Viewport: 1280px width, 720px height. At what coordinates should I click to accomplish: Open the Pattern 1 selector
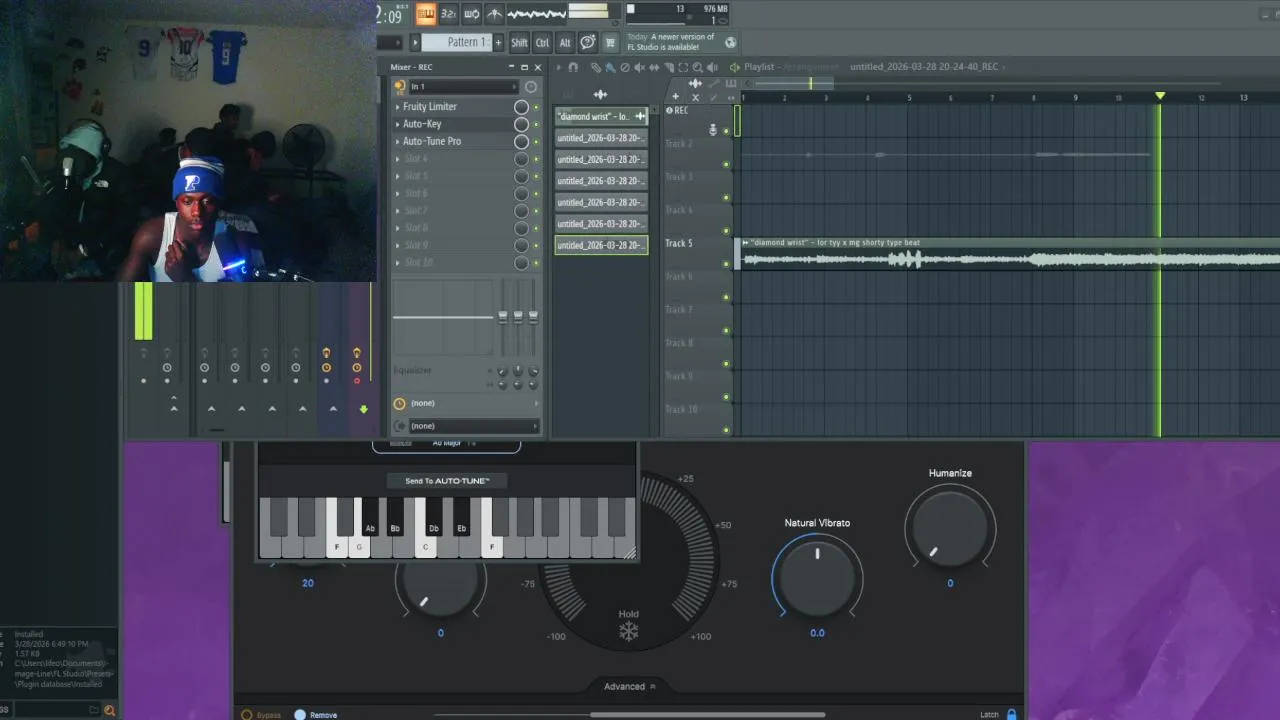pos(457,42)
